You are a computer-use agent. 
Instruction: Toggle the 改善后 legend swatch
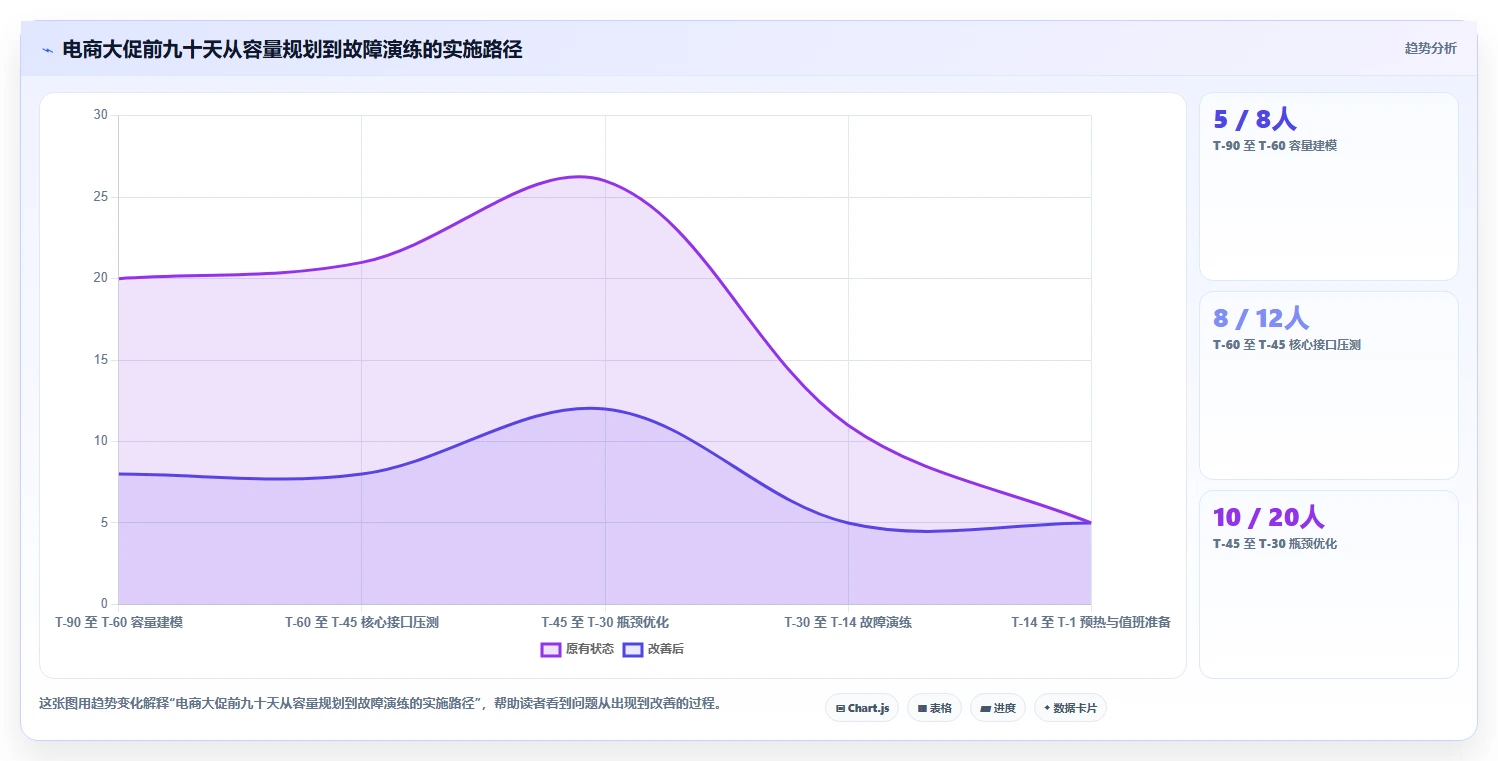point(633,649)
